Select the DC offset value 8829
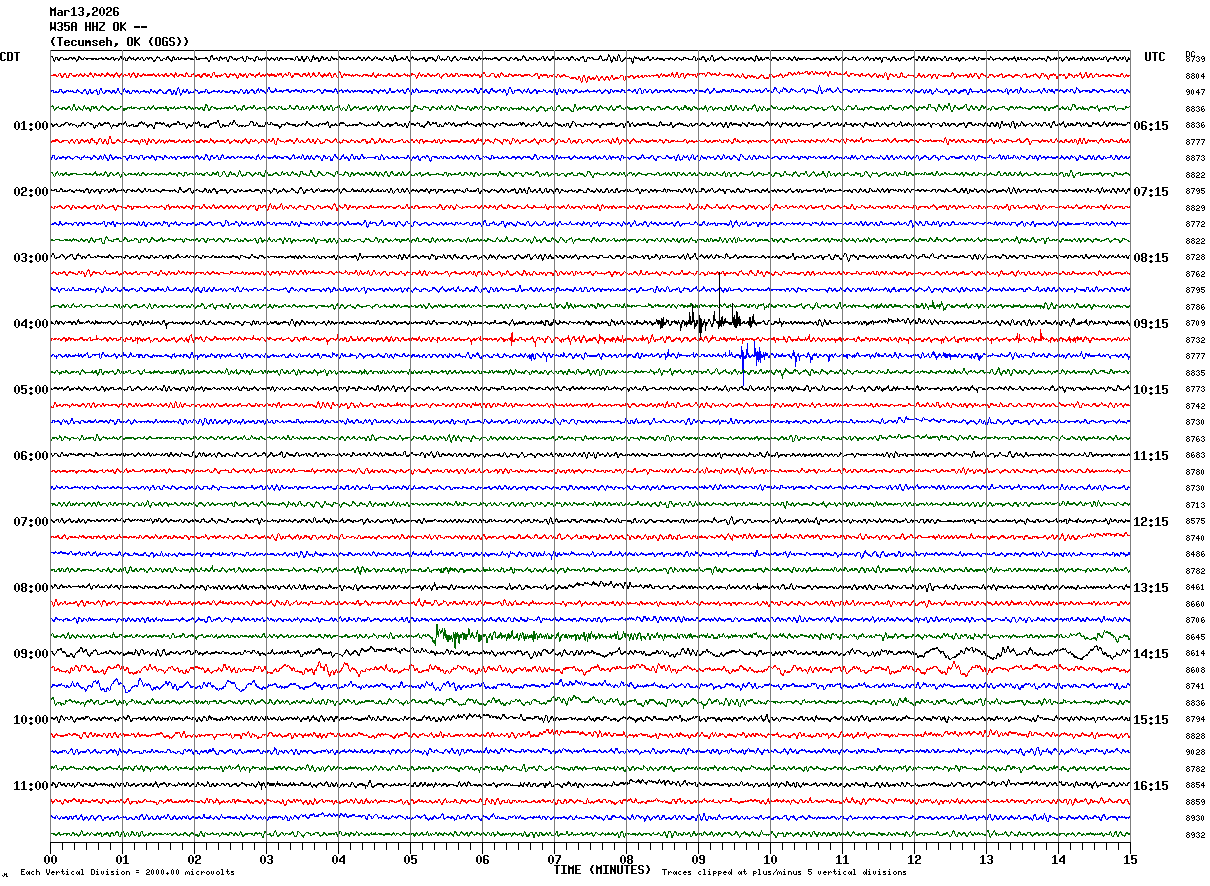1210x886 pixels. [x=1195, y=208]
